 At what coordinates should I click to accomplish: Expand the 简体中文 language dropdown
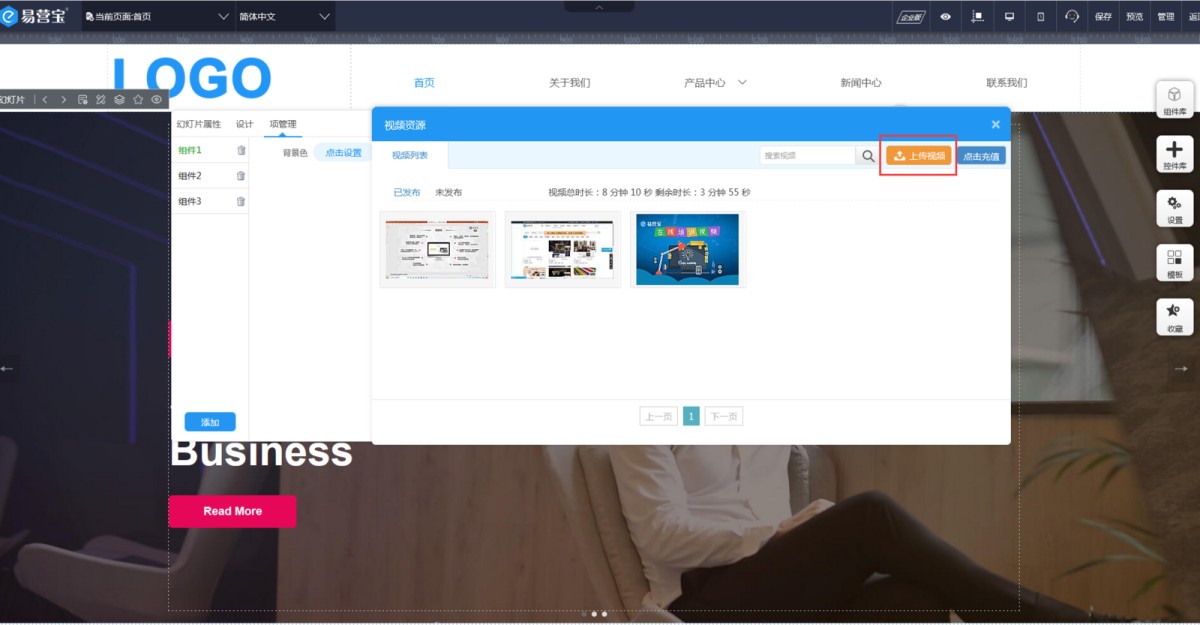point(284,17)
